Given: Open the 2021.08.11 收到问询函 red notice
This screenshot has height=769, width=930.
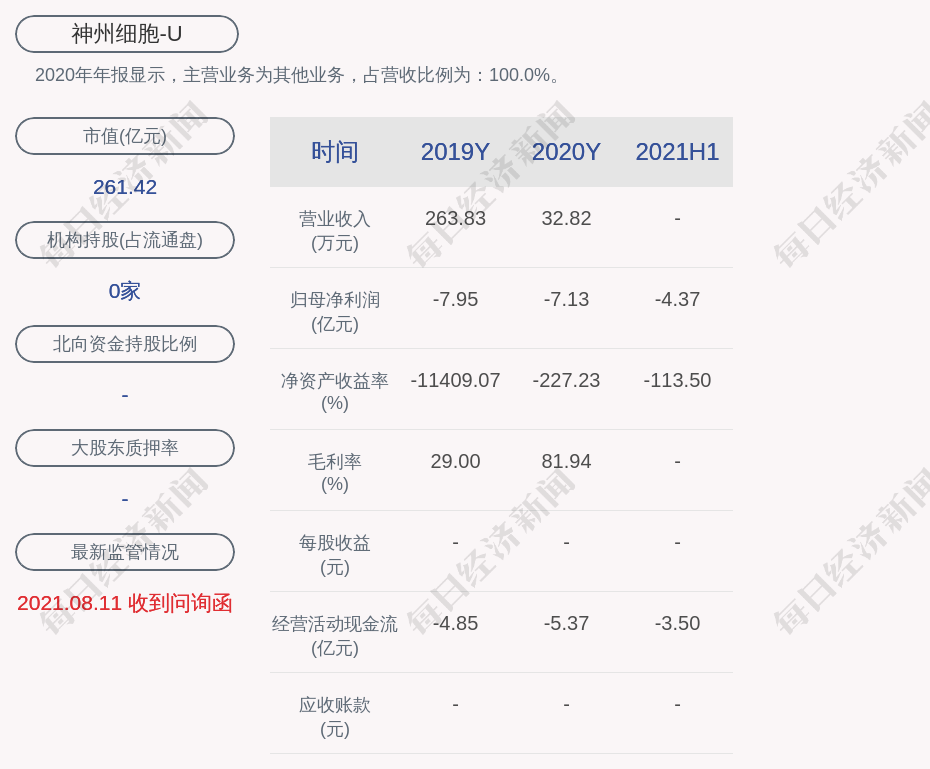Looking at the screenshot, I should point(125,603).
